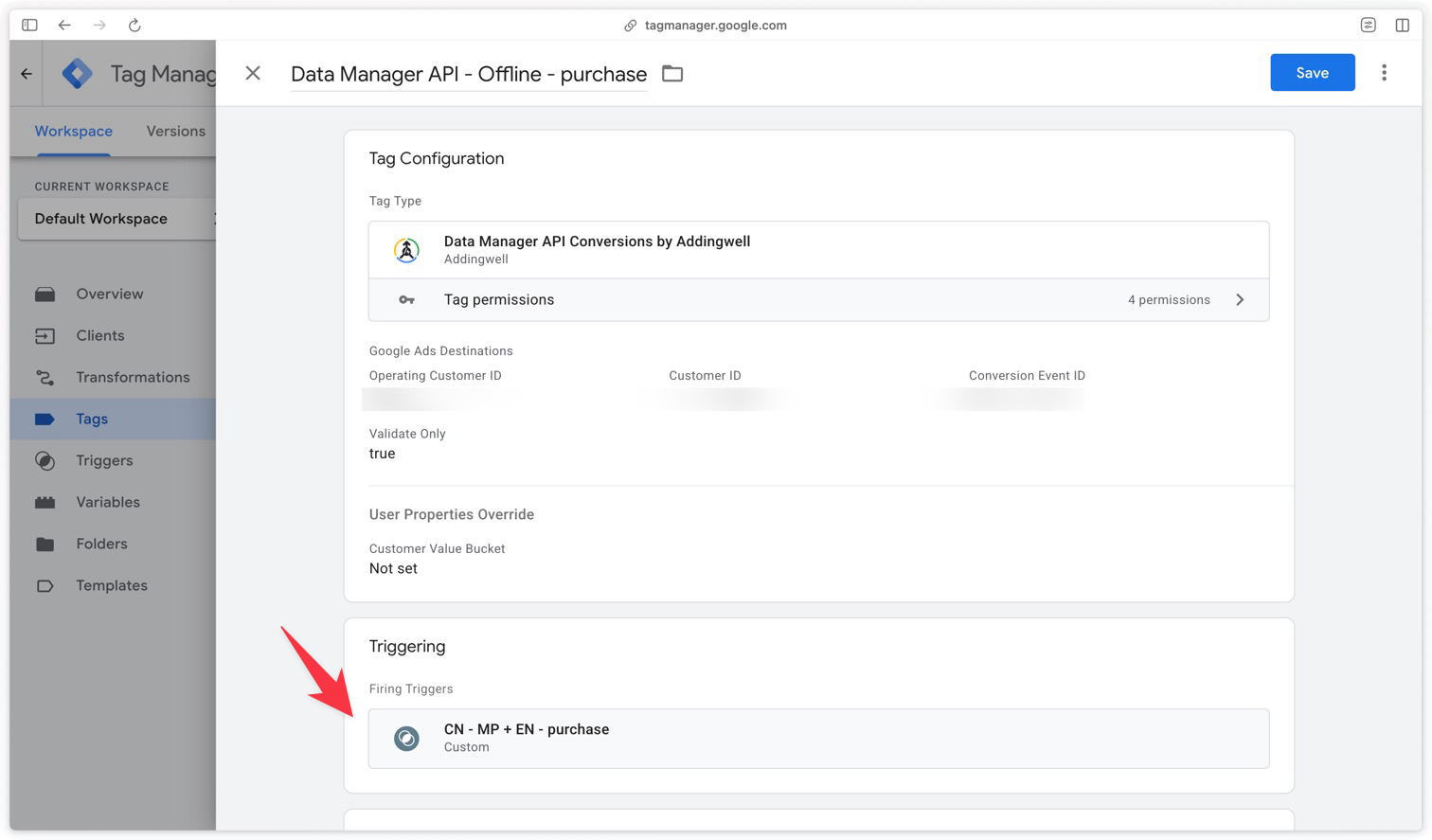1432x840 pixels.
Task: Open the Default Workspace selector
Action: [117, 219]
